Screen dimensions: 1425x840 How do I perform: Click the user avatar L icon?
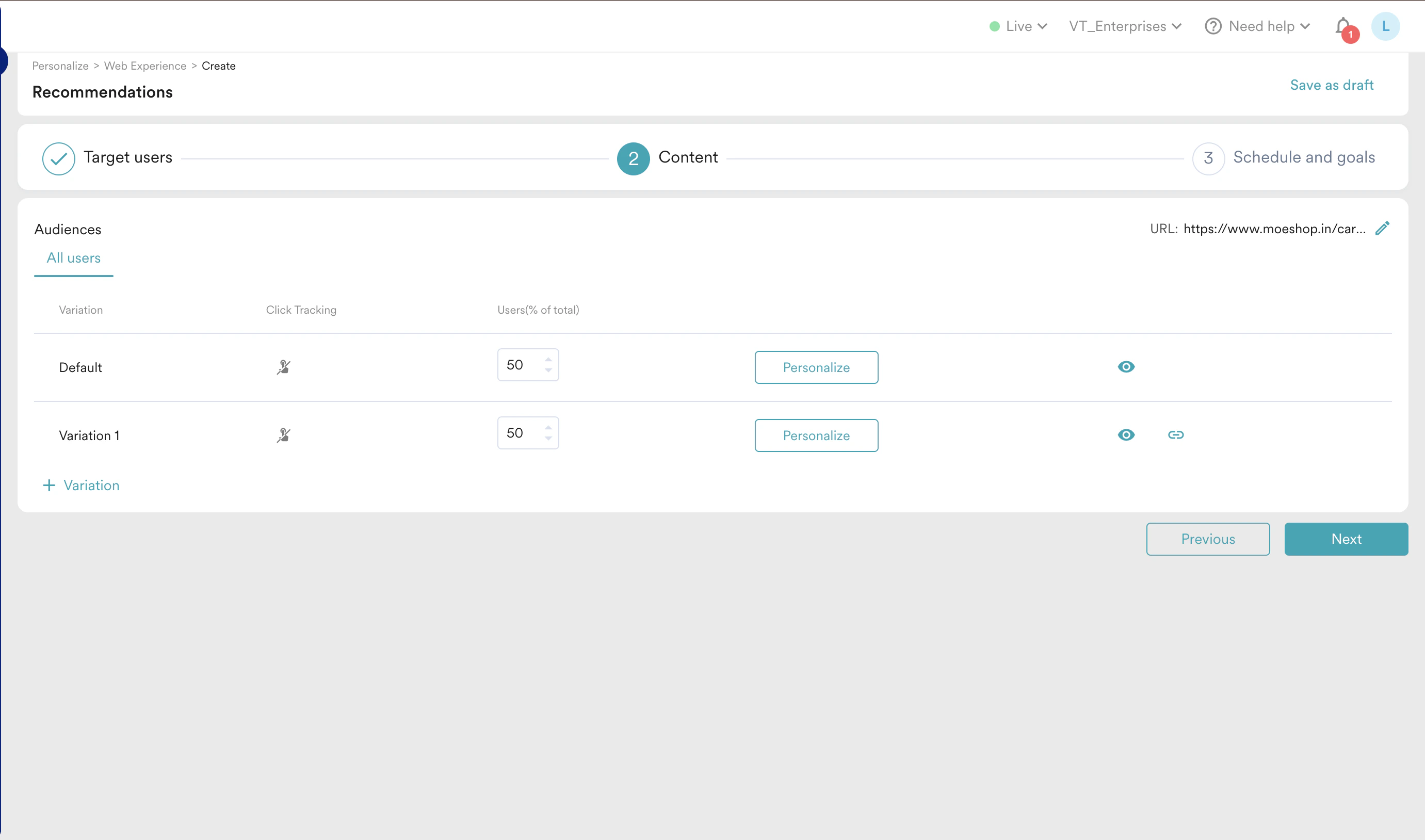pyautogui.click(x=1385, y=27)
